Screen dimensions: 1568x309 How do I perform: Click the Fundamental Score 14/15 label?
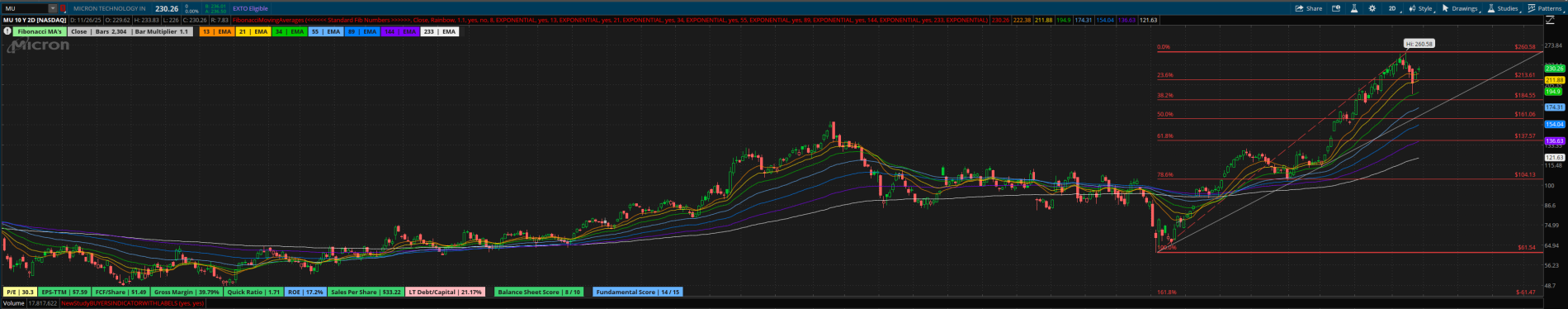[x=638, y=292]
